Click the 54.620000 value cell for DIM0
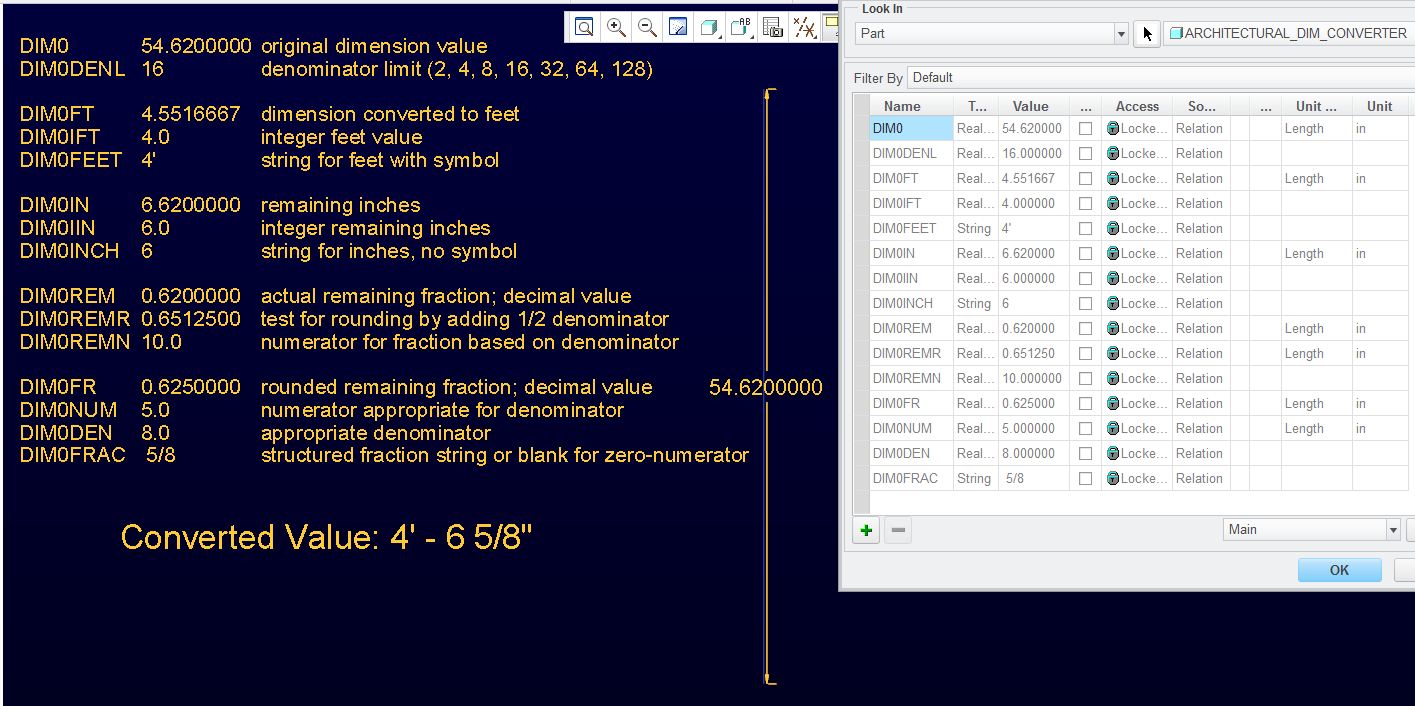 coord(1034,128)
